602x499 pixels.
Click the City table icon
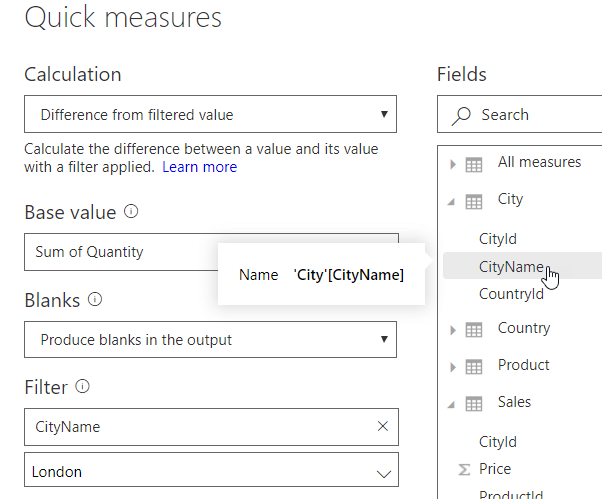(x=474, y=200)
